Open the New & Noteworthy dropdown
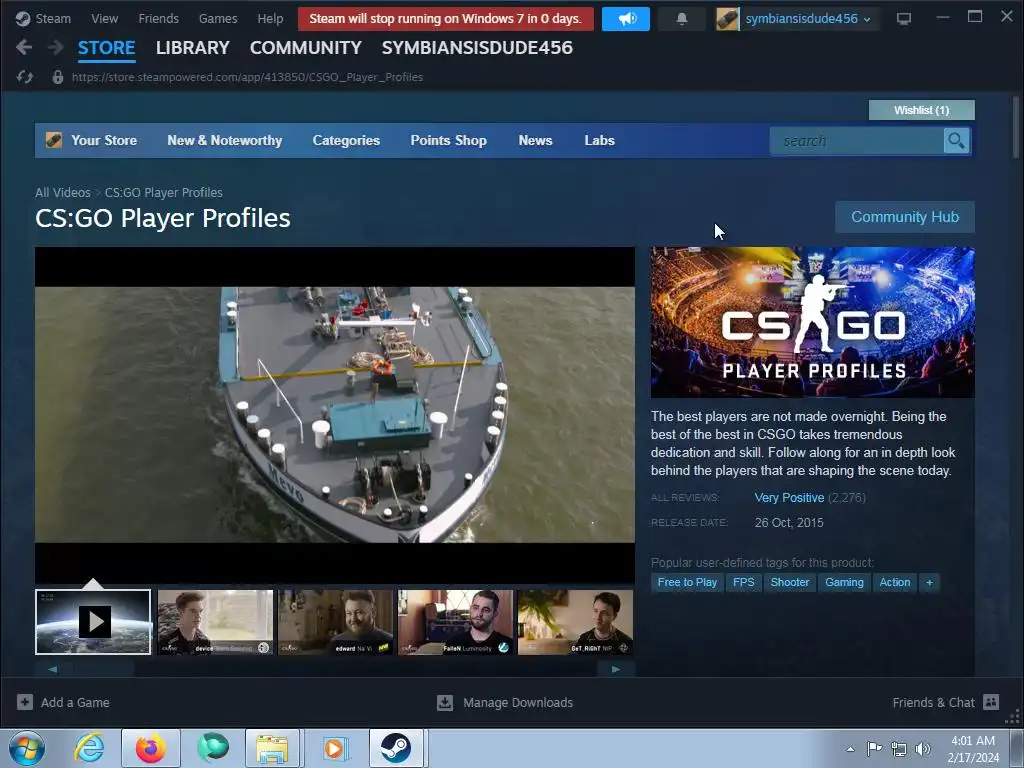Viewport: 1024px width, 768px height. pyautogui.click(x=225, y=140)
